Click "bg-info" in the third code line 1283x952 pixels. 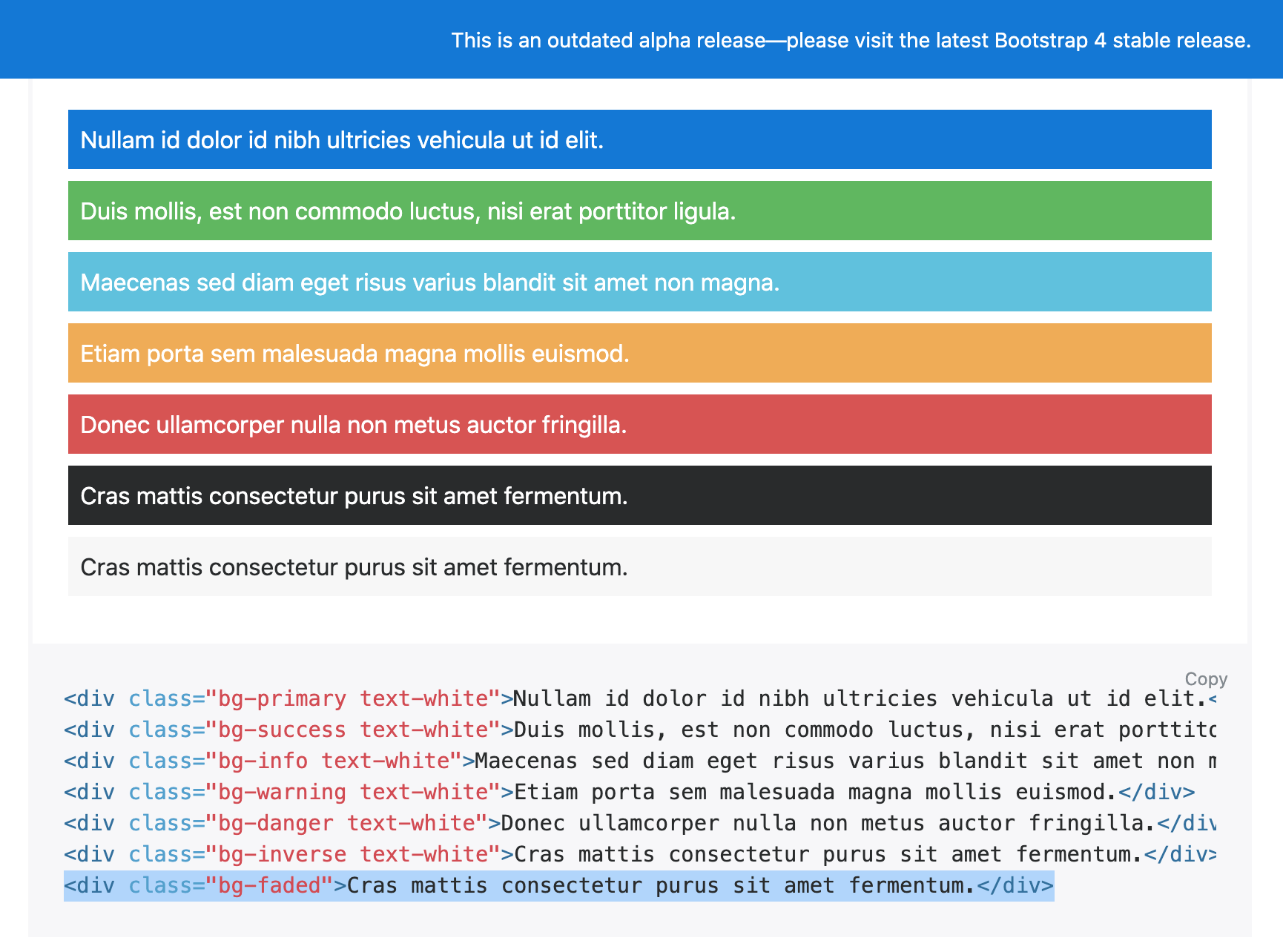pyautogui.click(x=263, y=761)
